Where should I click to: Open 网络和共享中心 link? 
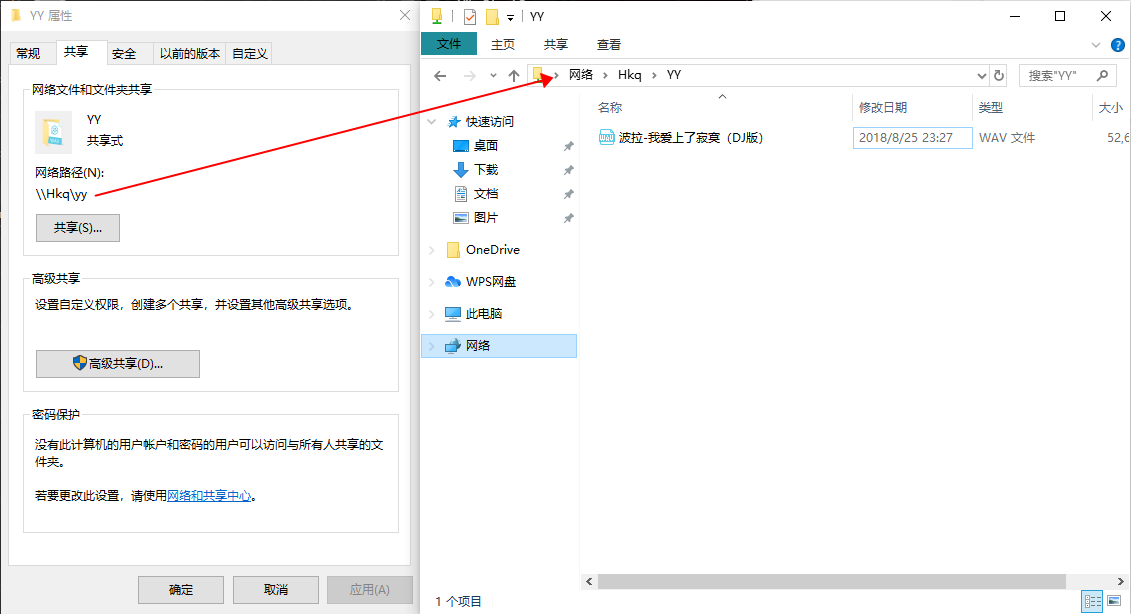click(209, 496)
